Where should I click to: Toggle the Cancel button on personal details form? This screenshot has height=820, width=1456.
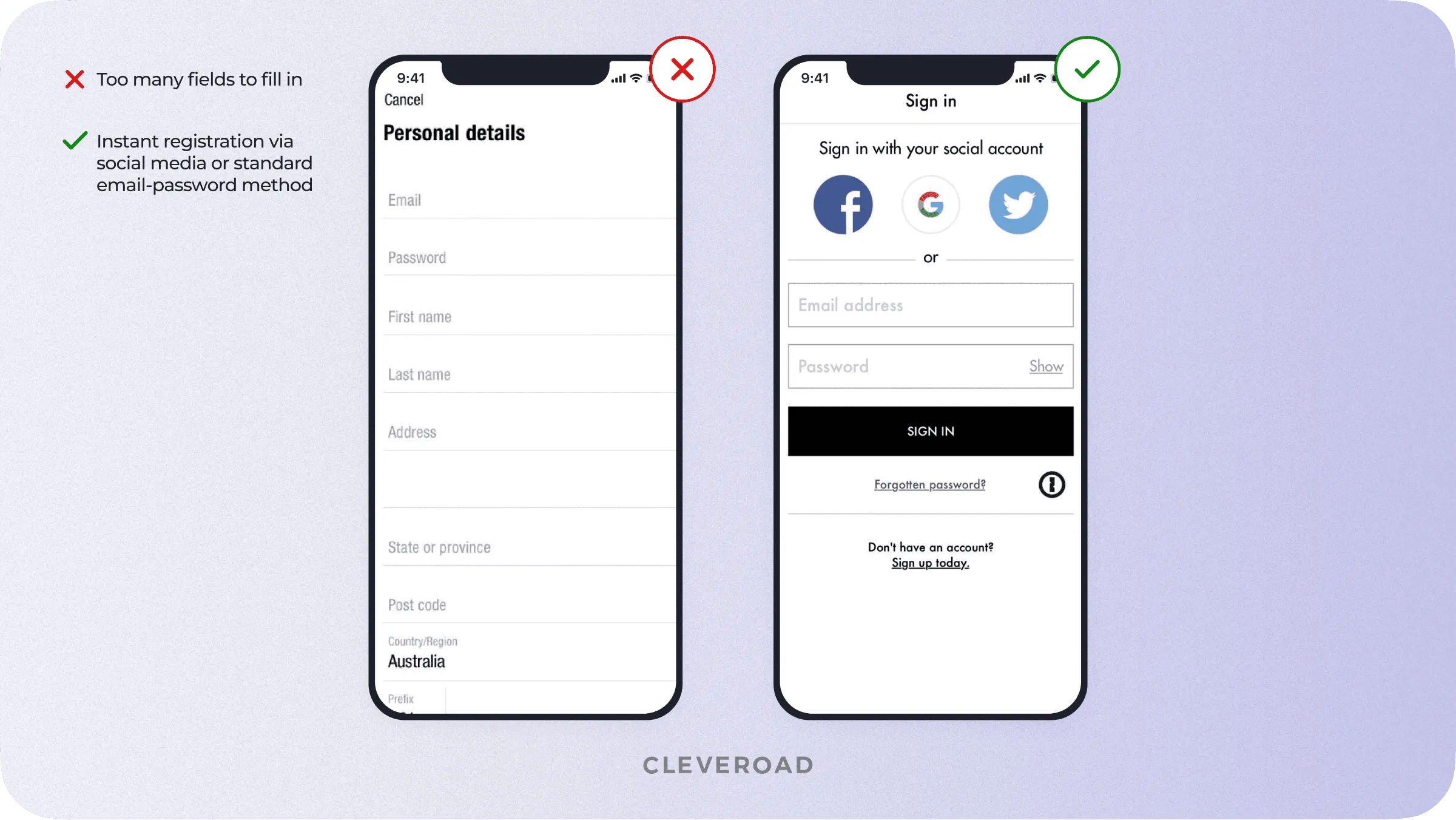tap(404, 98)
